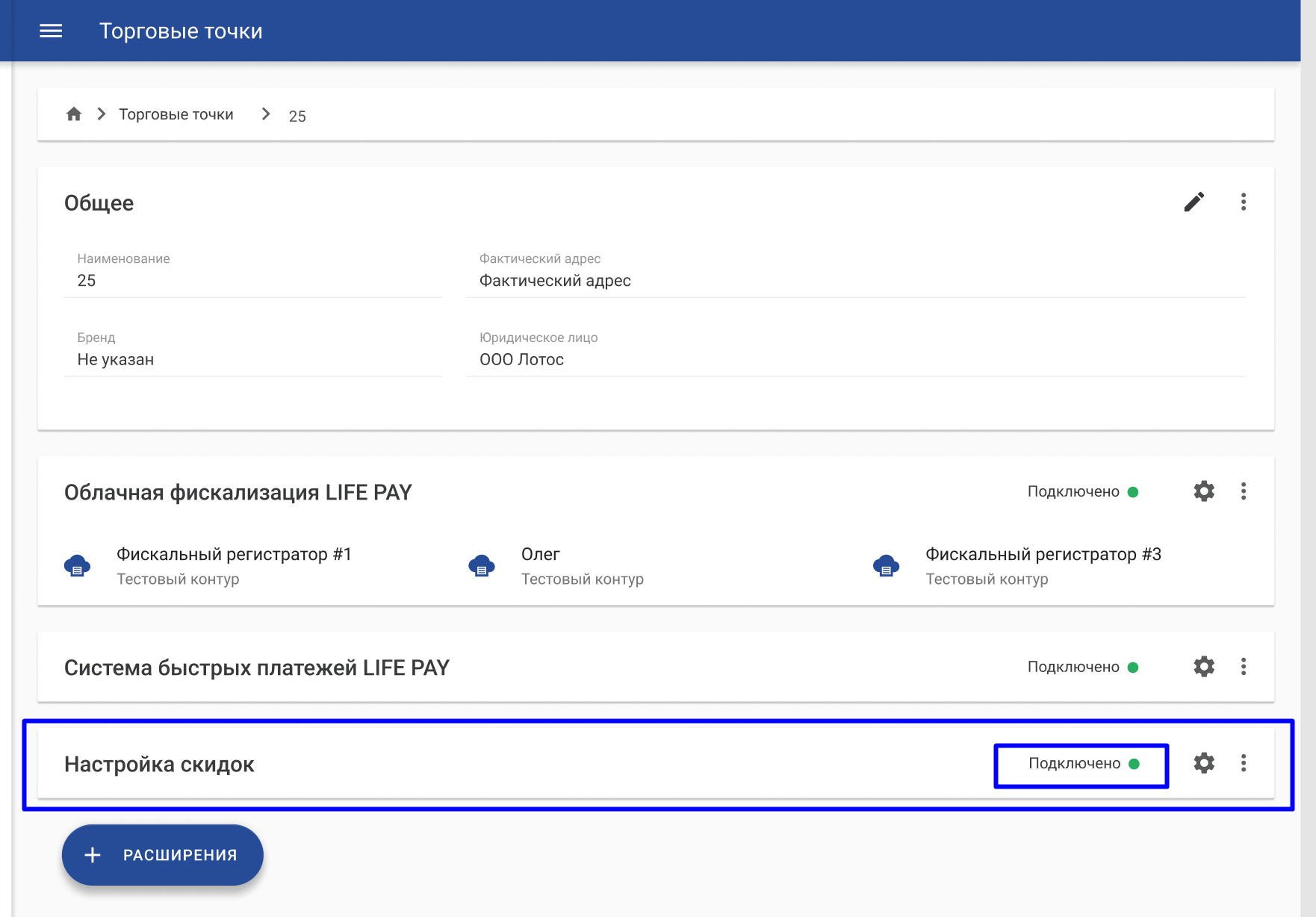The width and height of the screenshot is (1316, 917).
Task: Open the hamburger navigation menu
Action: click(x=51, y=31)
